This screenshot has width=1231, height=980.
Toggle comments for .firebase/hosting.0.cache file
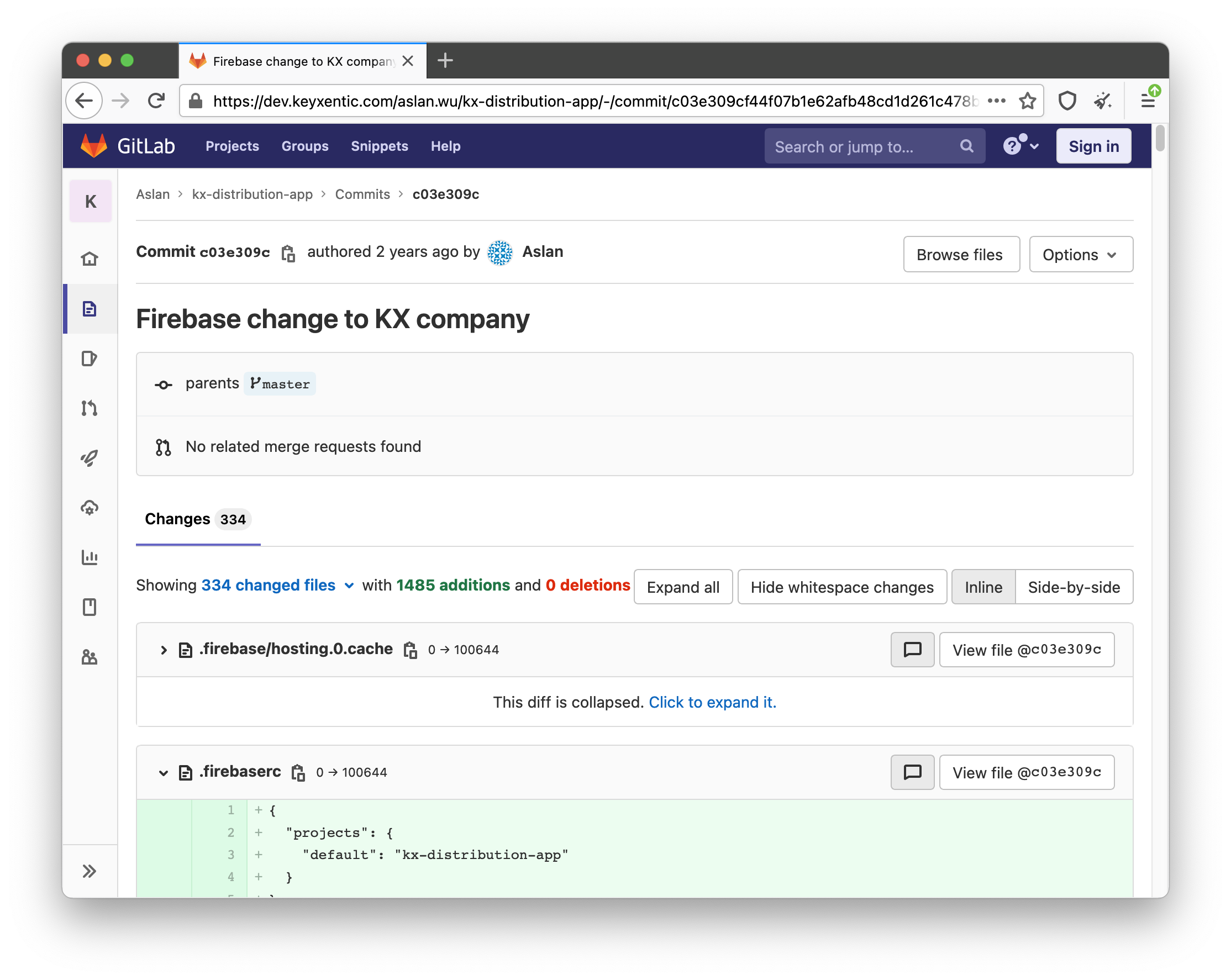(x=912, y=650)
